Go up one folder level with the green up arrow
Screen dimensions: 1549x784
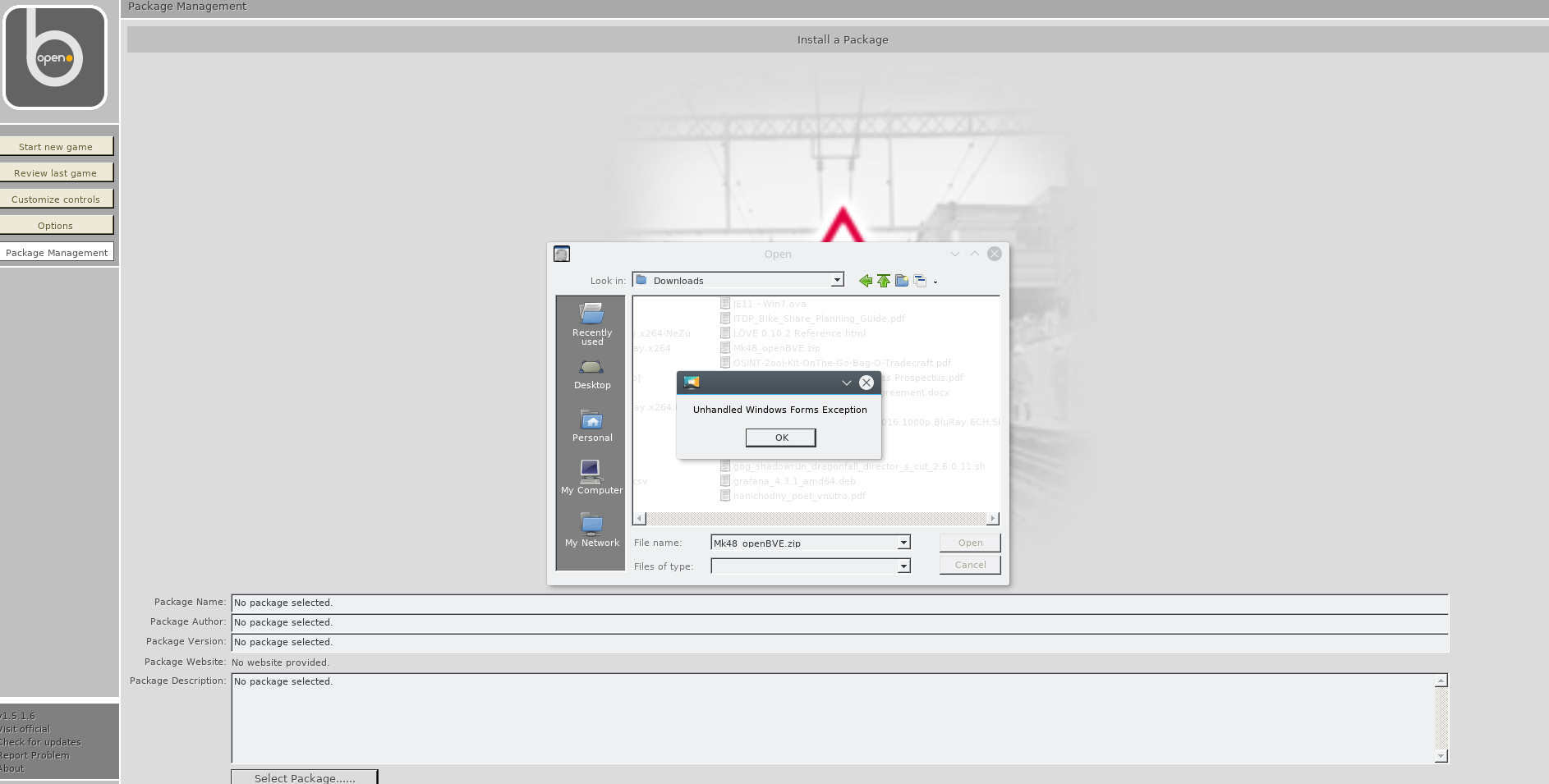(x=884, y=281)
